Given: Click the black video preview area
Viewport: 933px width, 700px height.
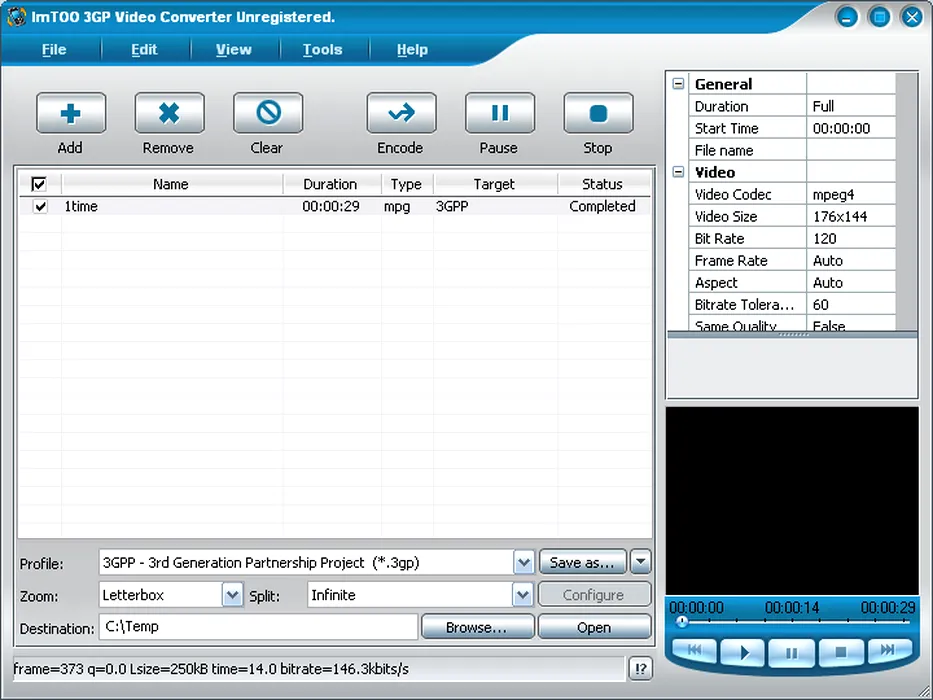Looking at the screenshot, I should click(792, 501).
